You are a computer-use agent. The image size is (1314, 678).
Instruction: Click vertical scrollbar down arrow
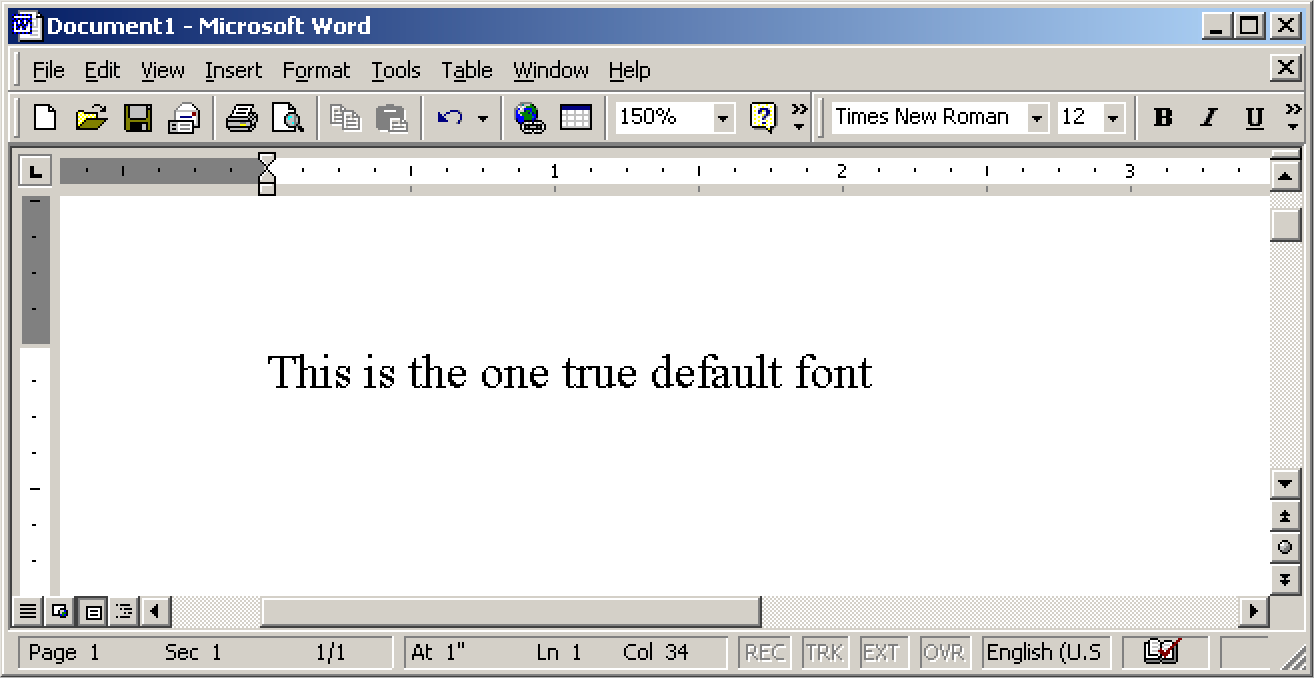1285,484
